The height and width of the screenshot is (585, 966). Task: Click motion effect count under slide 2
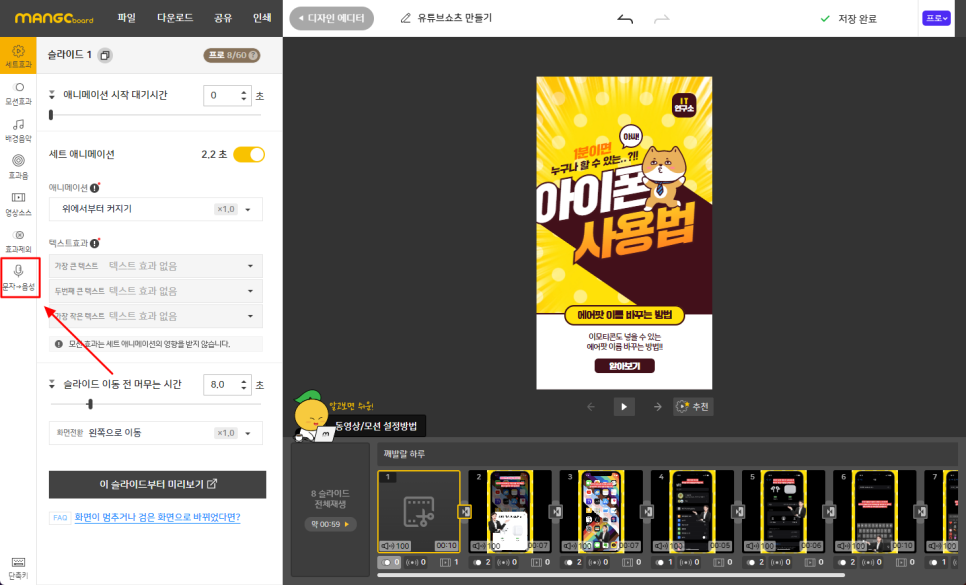pos(481,562)
